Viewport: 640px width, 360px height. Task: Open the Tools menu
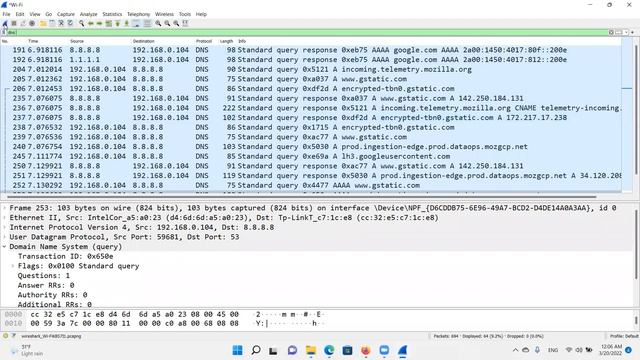[x=185, y=14]
